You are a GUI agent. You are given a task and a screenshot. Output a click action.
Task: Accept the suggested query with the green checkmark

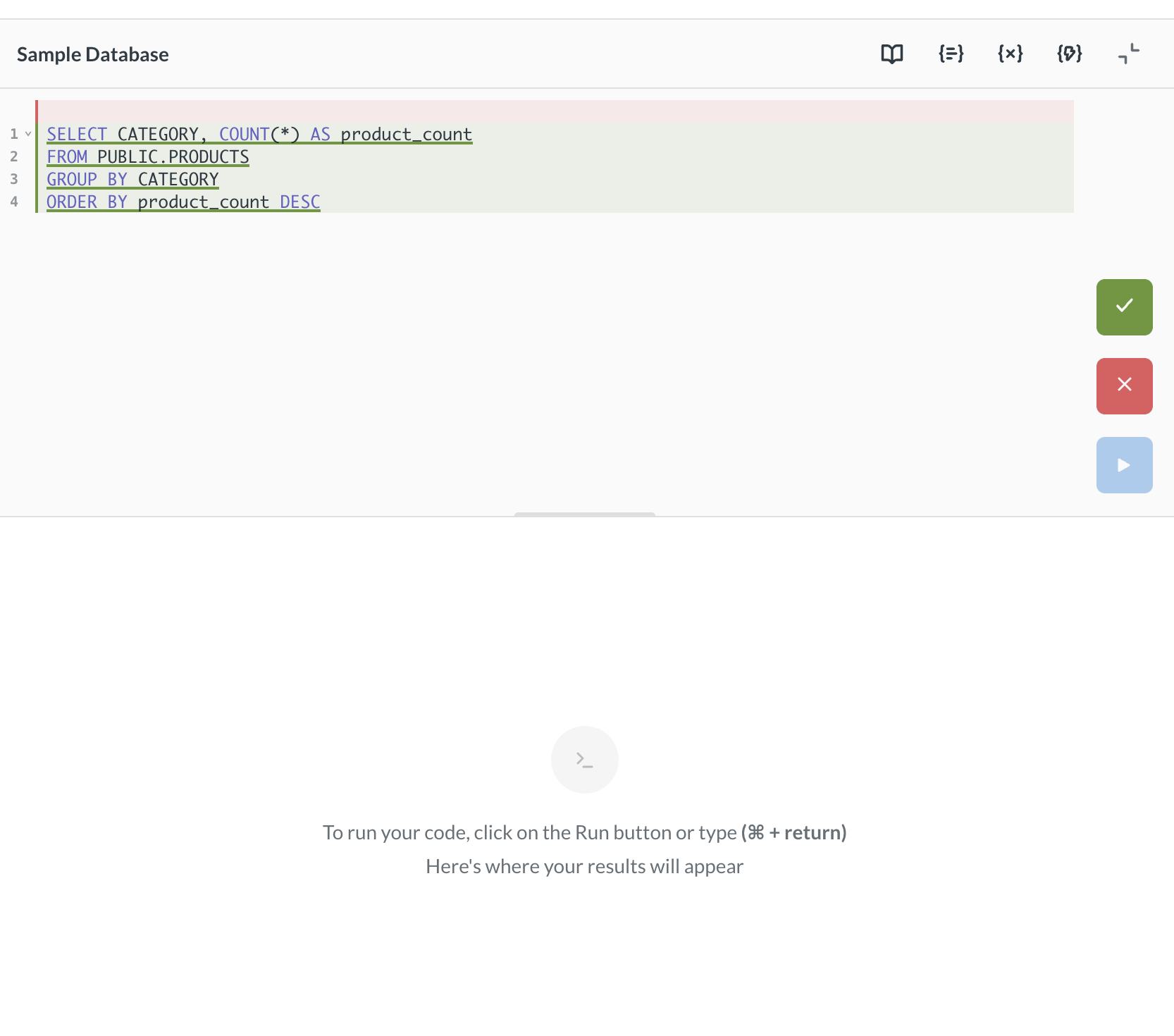[x=1124, y=307]
